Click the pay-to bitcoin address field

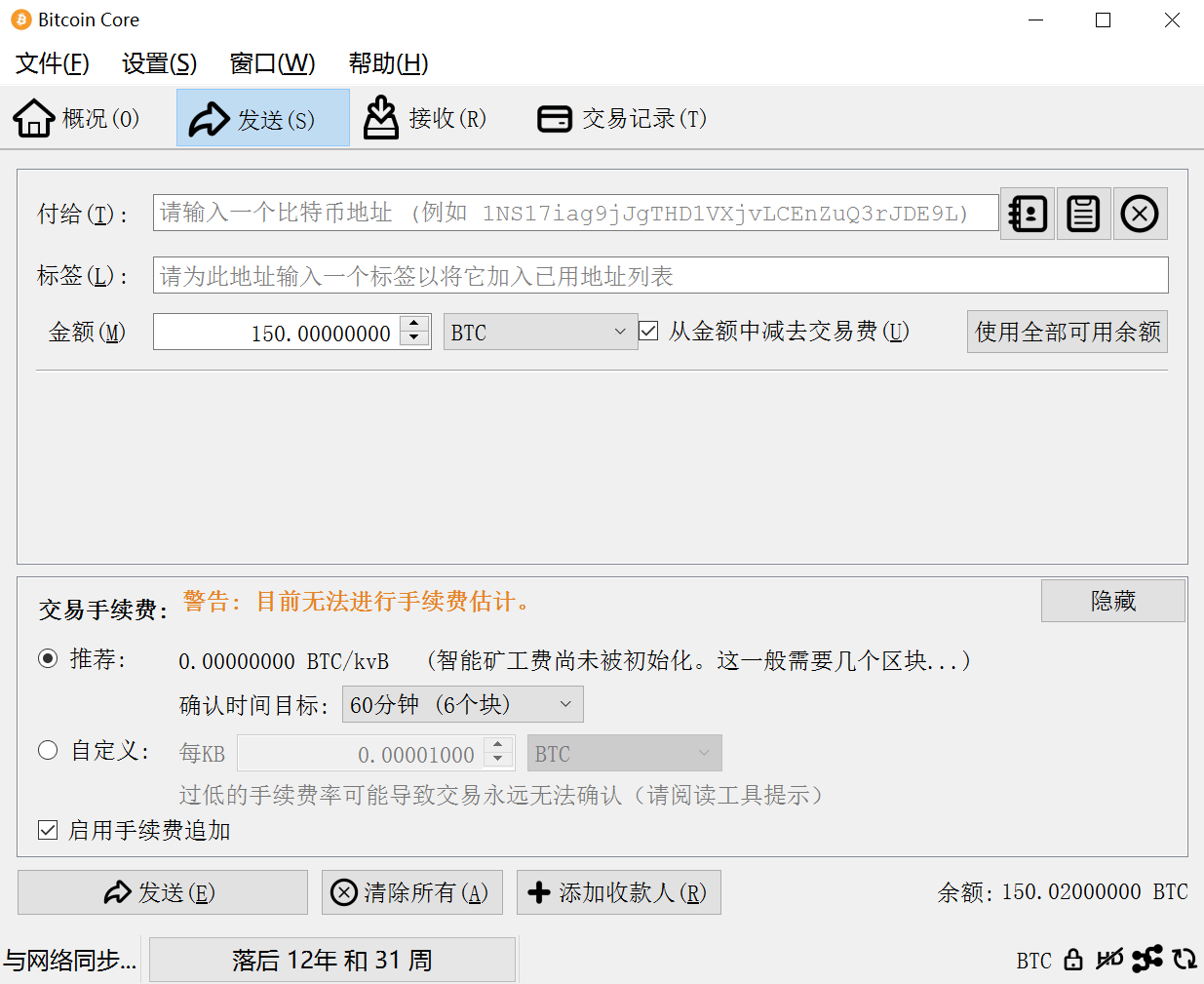(575, 214)
